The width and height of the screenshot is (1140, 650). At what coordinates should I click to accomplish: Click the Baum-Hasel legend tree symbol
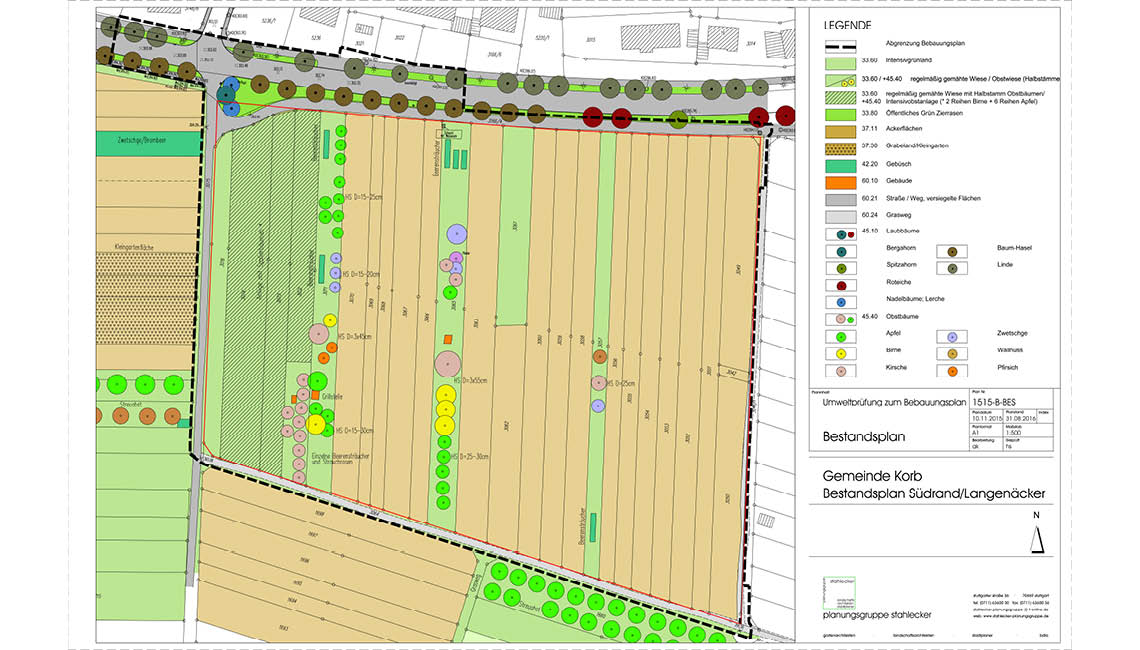952,251
